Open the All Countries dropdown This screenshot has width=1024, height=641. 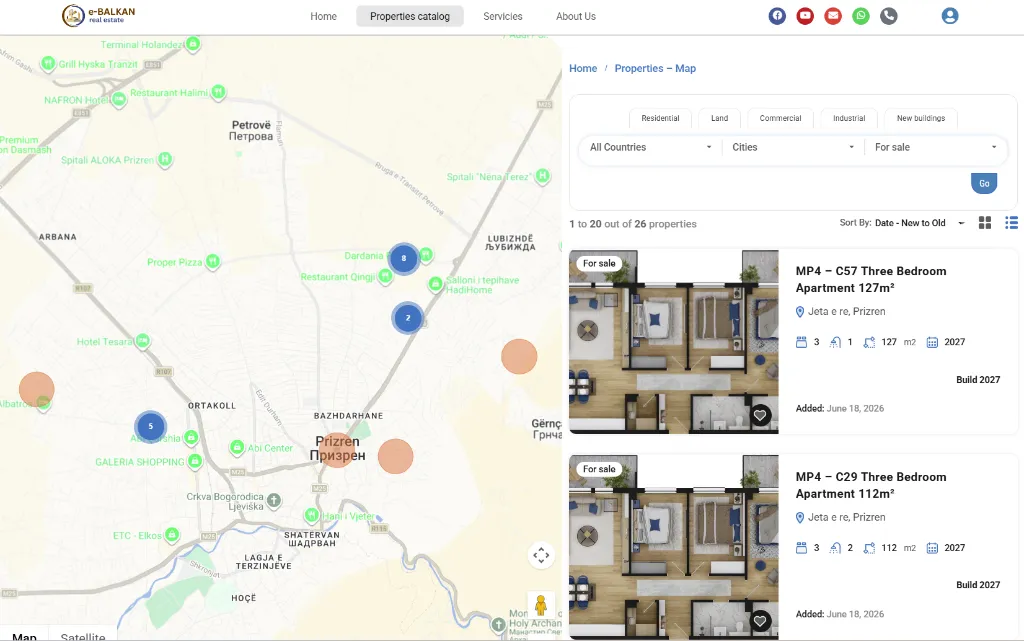650,147
